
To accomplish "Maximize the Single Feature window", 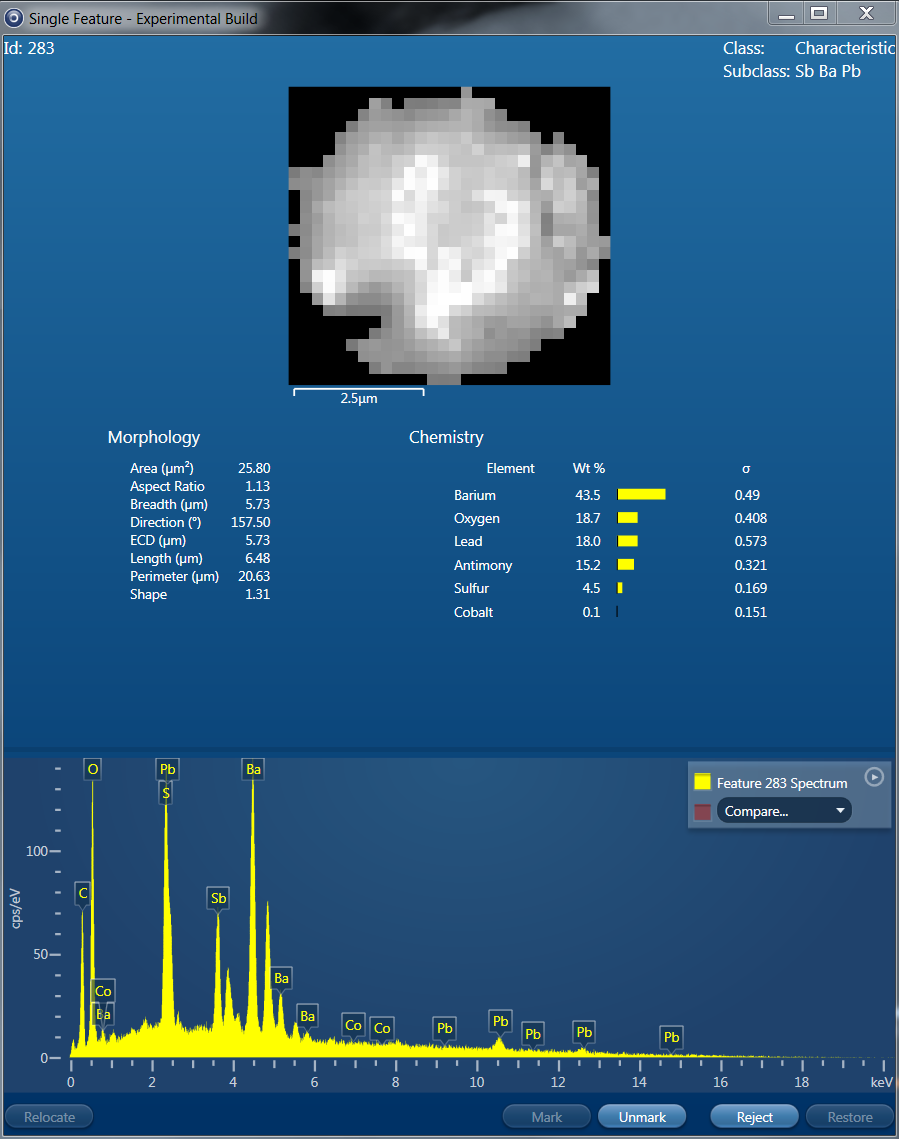I will (819, 13).
